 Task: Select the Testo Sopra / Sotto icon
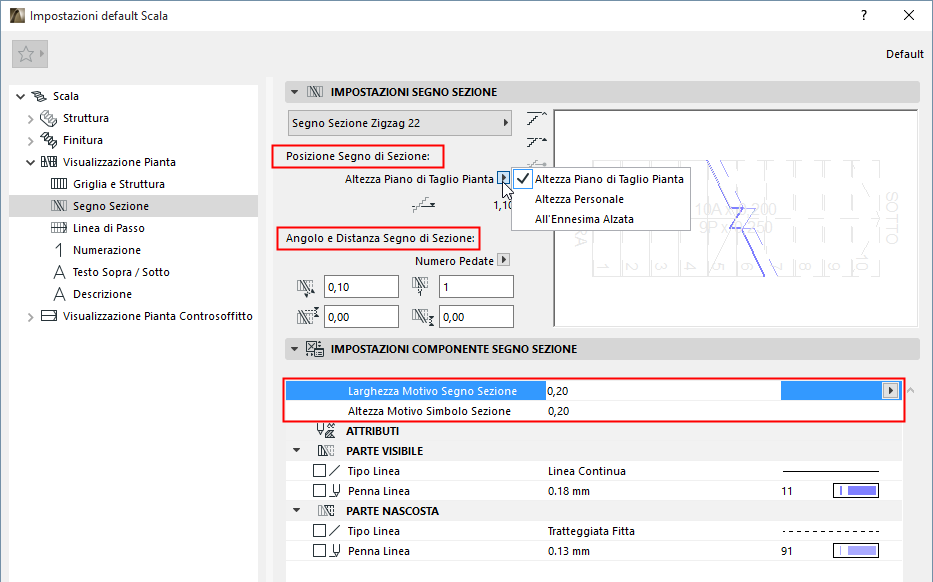click(x=59, y=272)
